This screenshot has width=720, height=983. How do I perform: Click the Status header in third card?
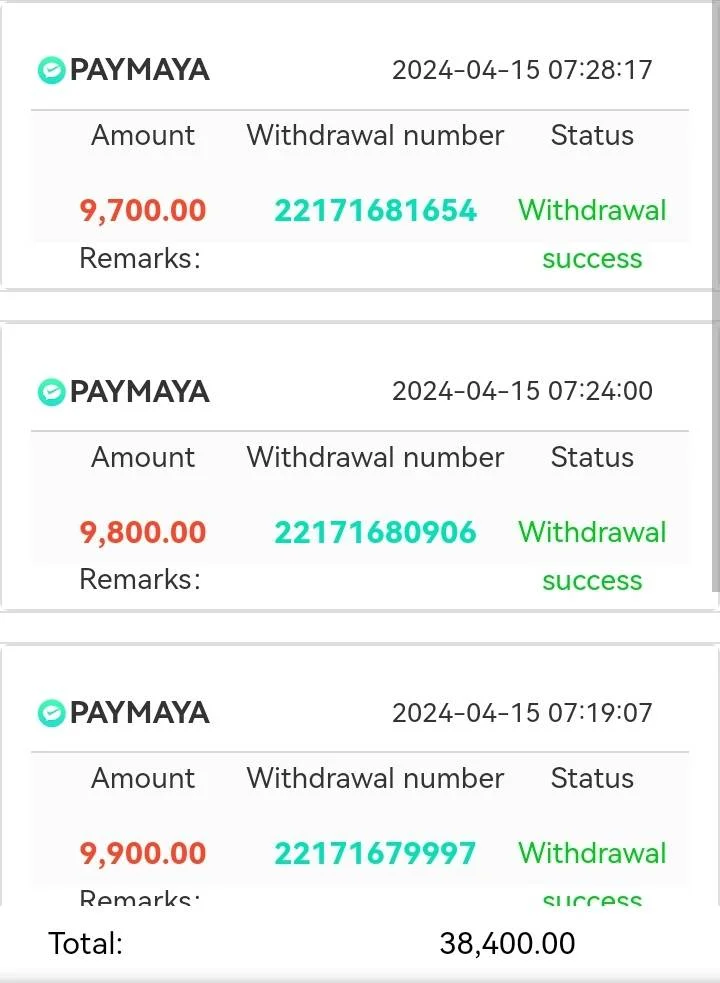pyautogui.click(x=592, y=779)
